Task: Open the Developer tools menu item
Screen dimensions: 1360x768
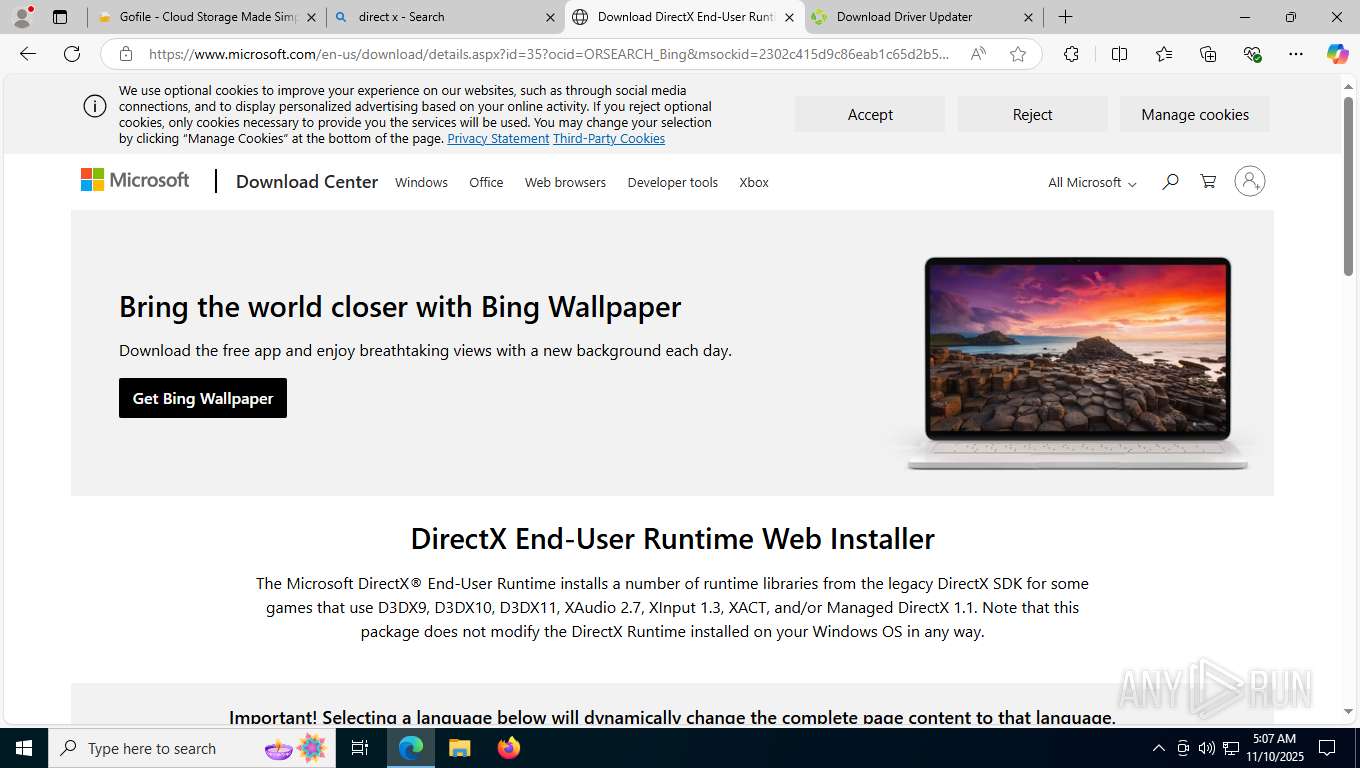Action: point(672,182)
